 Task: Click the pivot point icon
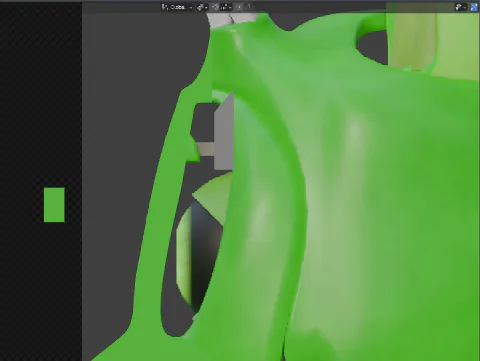pos(200,7)
